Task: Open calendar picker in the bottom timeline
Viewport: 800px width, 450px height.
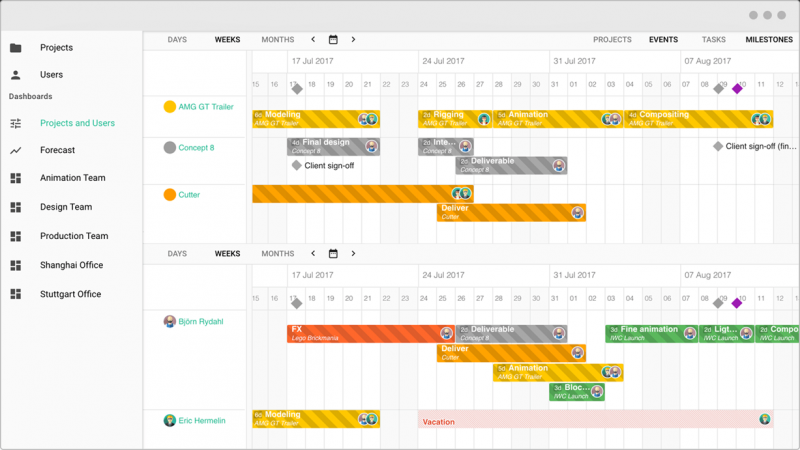Action: tap(333, 254)
